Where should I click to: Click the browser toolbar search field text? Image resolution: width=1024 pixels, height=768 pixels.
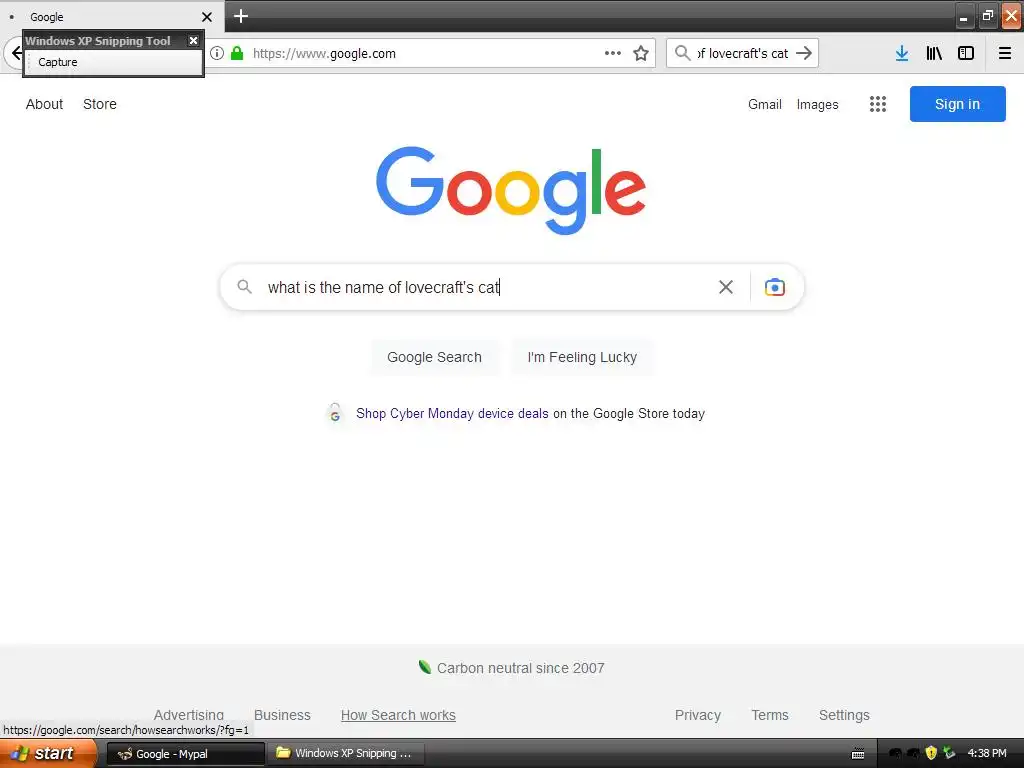point(743,53)
